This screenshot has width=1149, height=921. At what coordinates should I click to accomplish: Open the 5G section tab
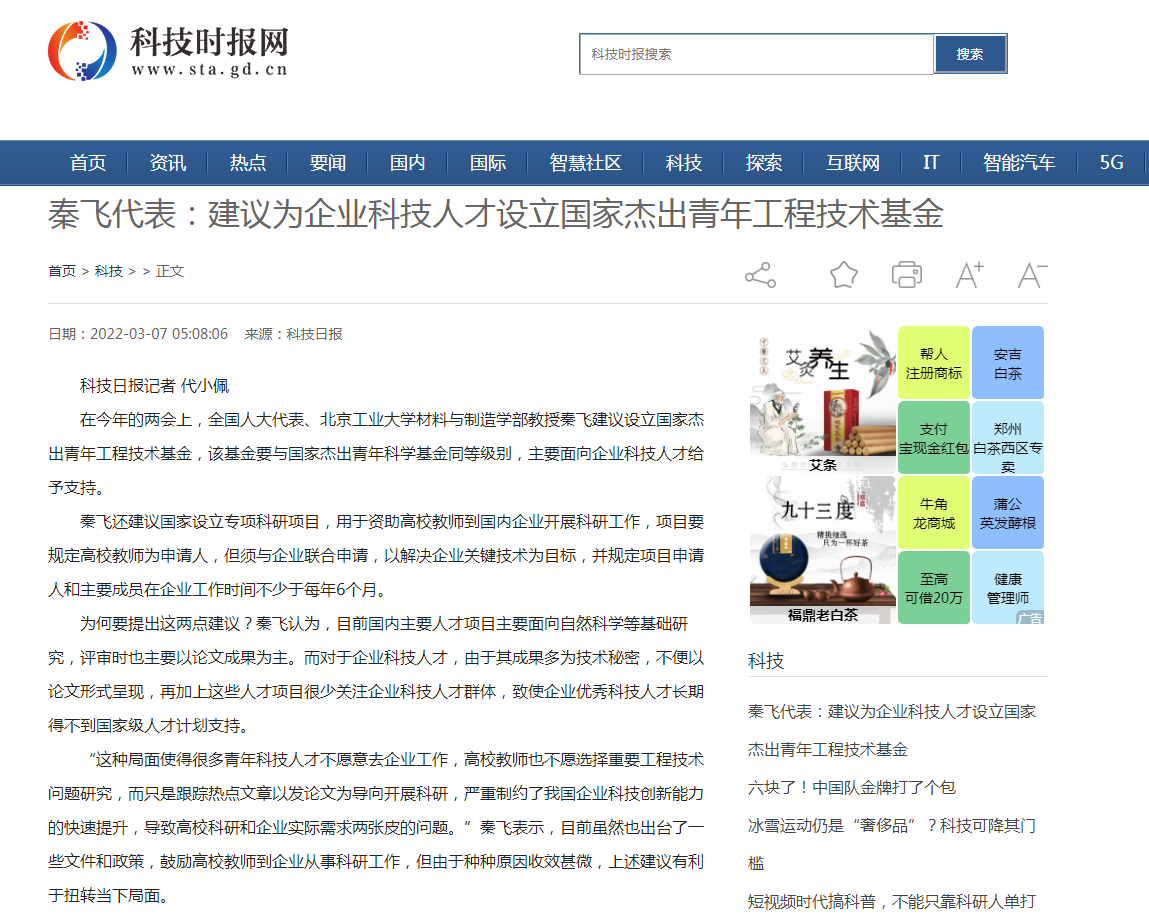click(1112, 162)
